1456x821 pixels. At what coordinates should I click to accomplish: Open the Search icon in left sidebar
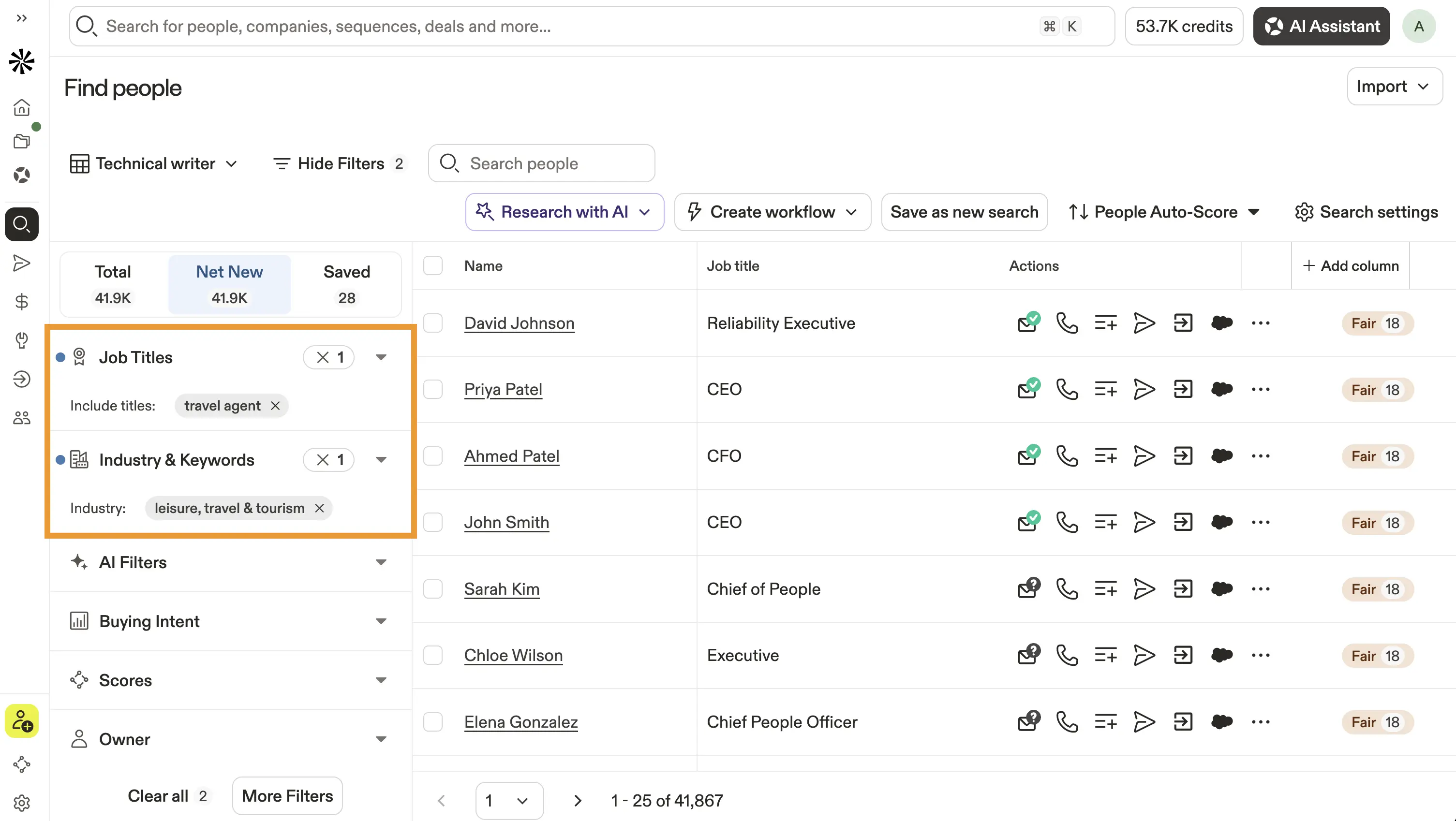coord(21,224)
